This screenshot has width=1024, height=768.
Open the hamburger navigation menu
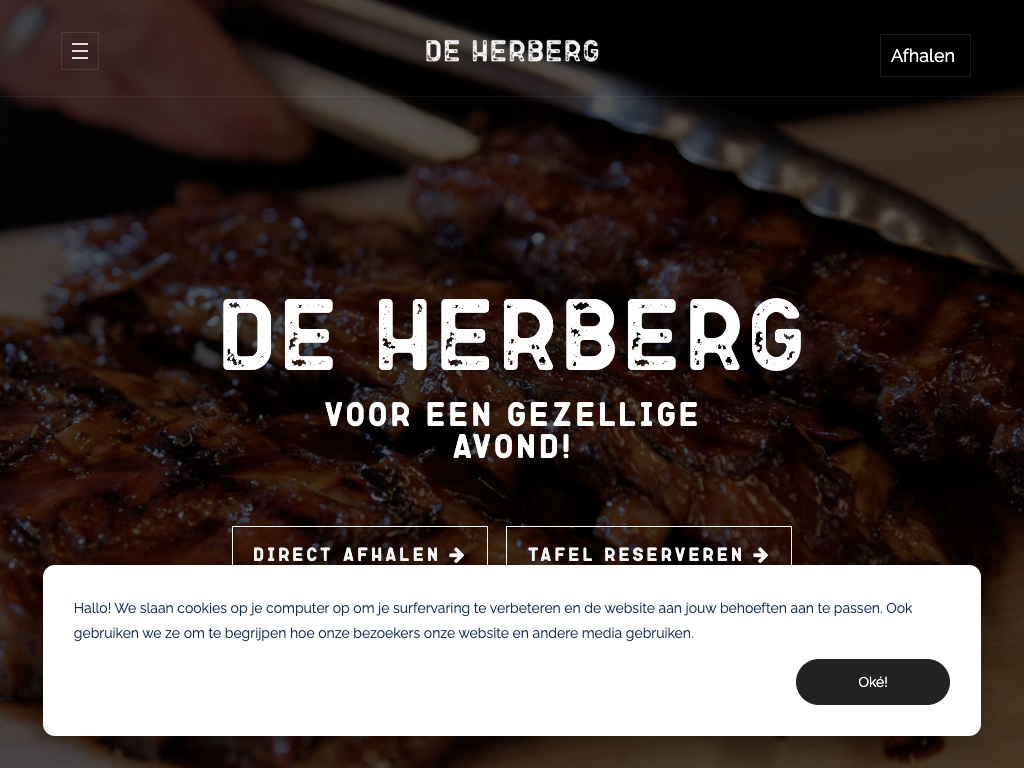pos(80,51)
